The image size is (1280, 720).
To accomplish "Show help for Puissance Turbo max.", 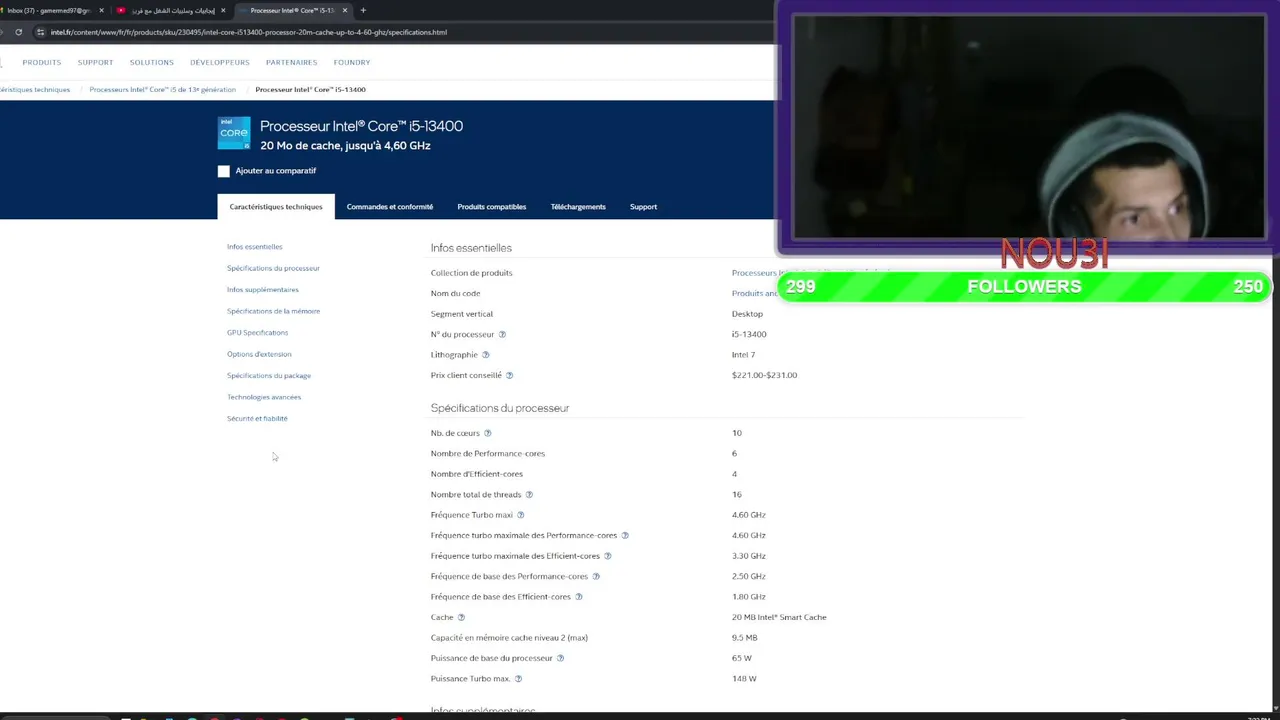I will coord(518,679).
